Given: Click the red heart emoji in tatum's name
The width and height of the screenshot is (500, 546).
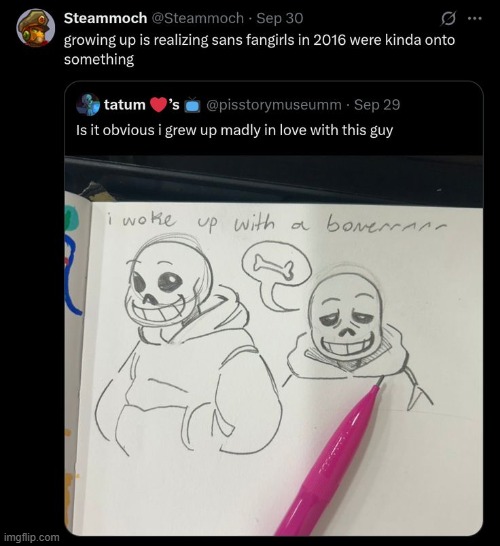Looking at the screenshot, I should coord(158,105).
